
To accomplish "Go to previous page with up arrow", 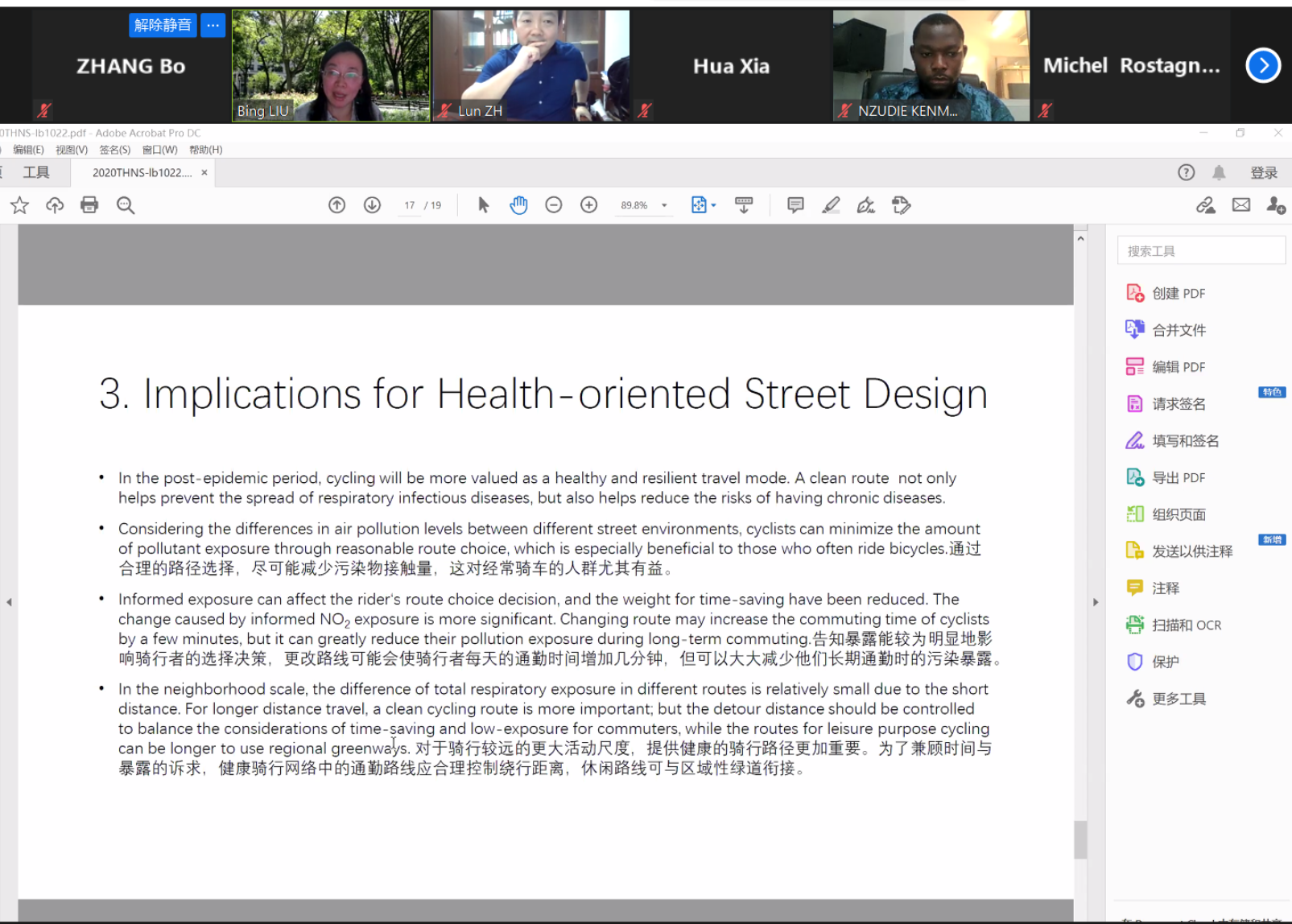I will (337, 205).
